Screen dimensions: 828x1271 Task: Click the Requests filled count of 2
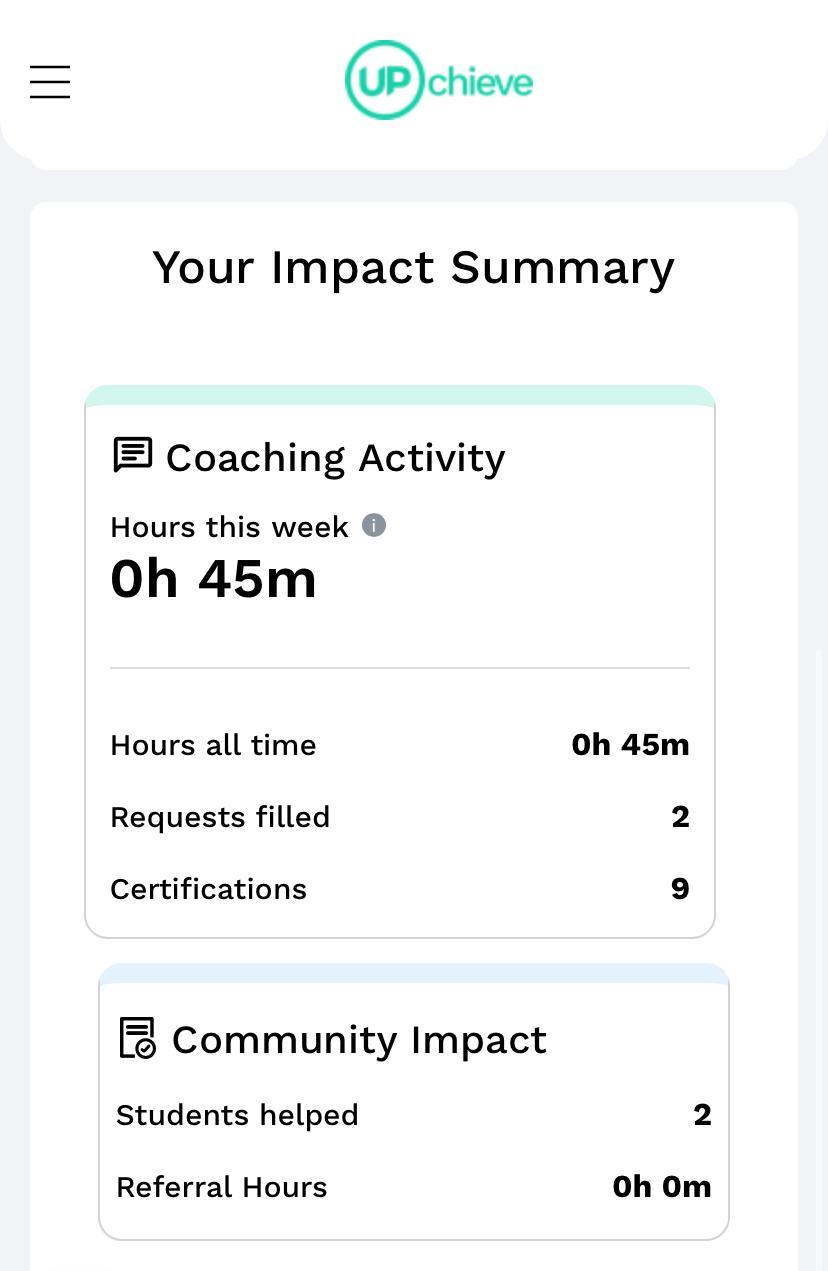[x=680, y=817]
